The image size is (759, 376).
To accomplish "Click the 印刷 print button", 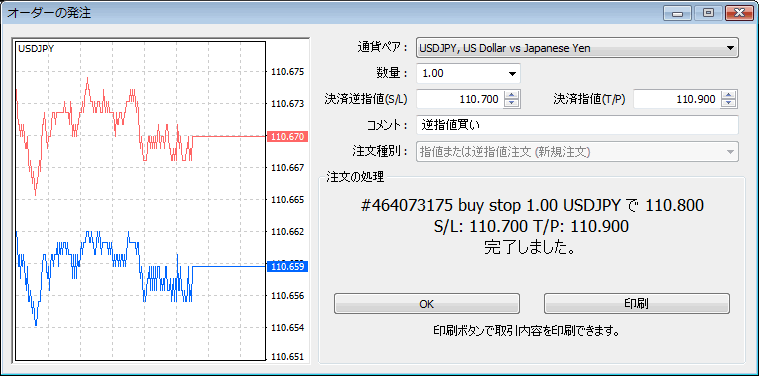I will tap(637, 304).
